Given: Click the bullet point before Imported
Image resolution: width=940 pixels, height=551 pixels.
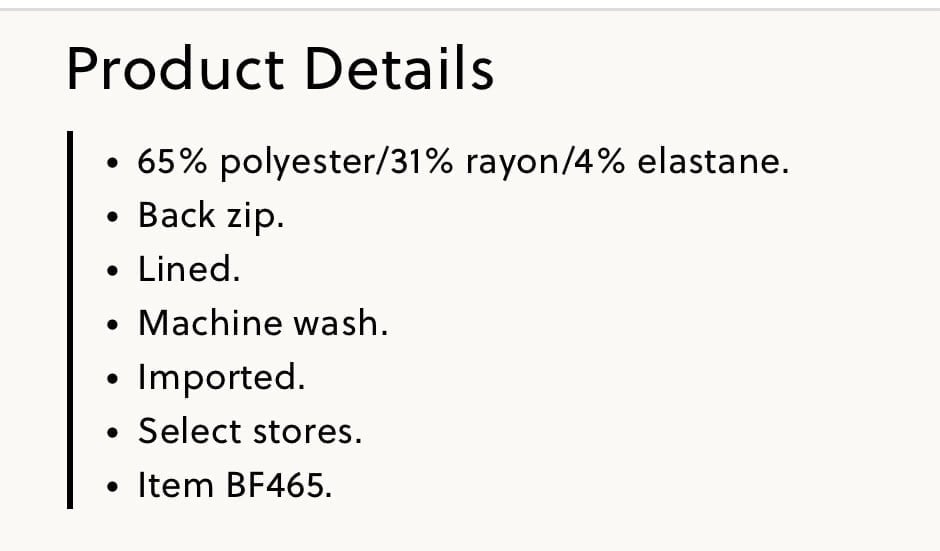Looking at the screenshot, I should point(112,379).
